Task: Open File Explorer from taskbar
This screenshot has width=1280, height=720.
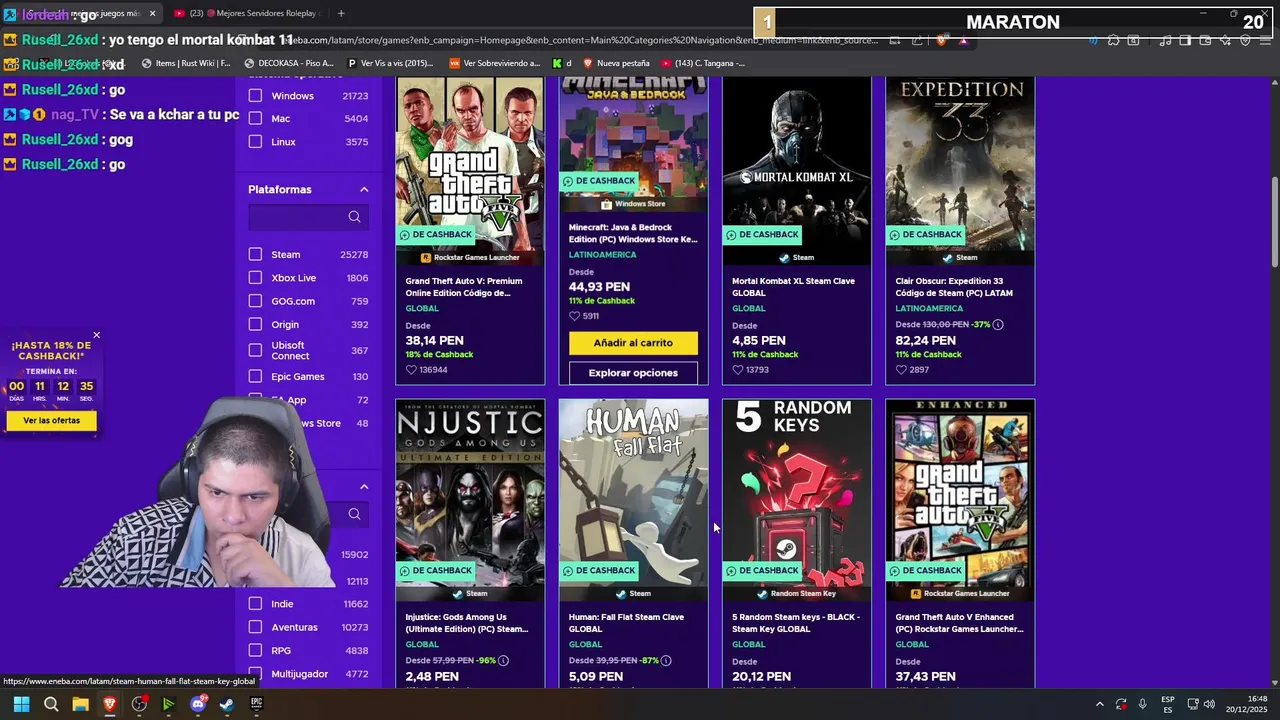Action: click(x=80, y=704)
